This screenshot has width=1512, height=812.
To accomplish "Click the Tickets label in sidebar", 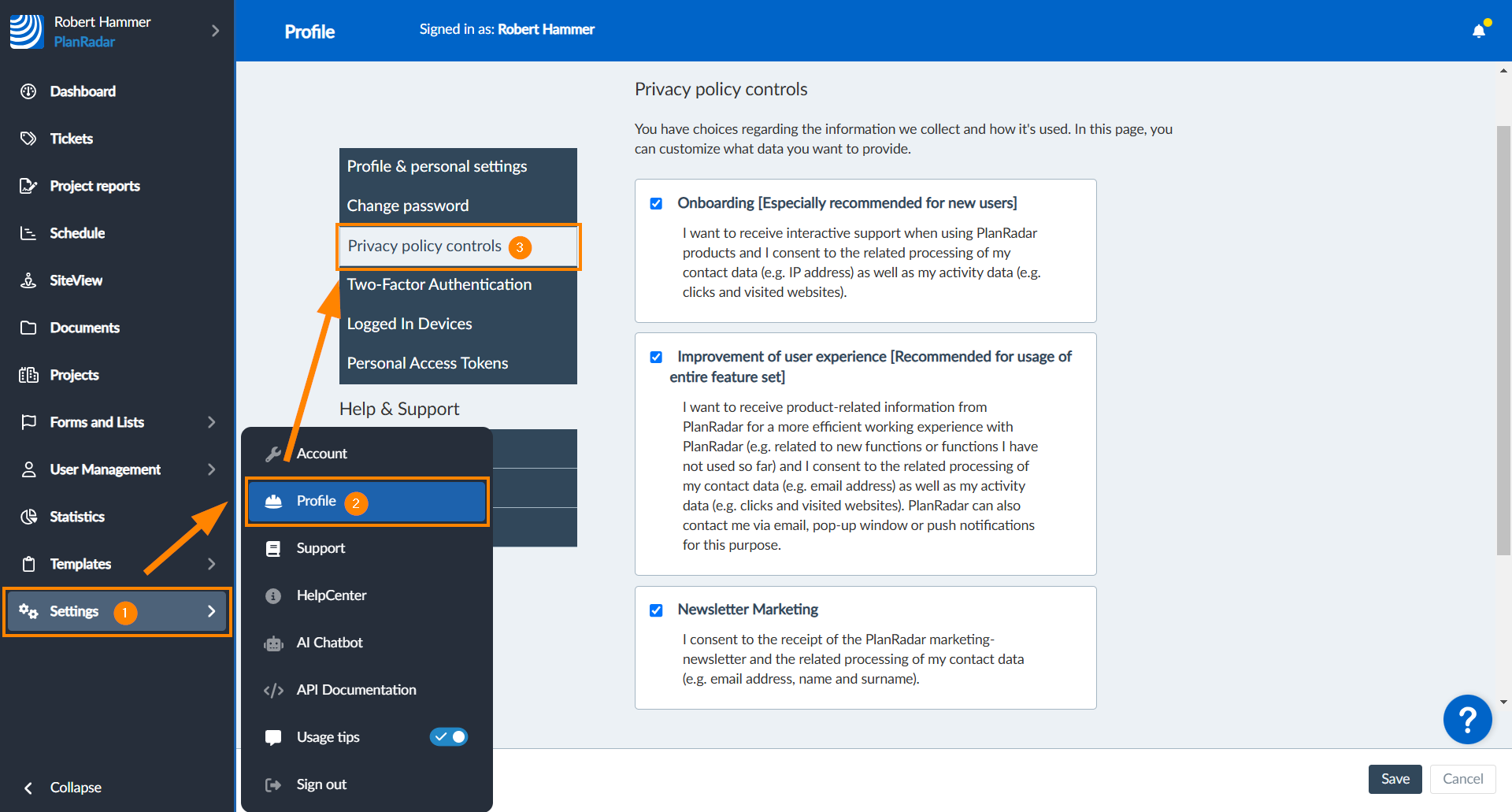I will coord(71,139).
